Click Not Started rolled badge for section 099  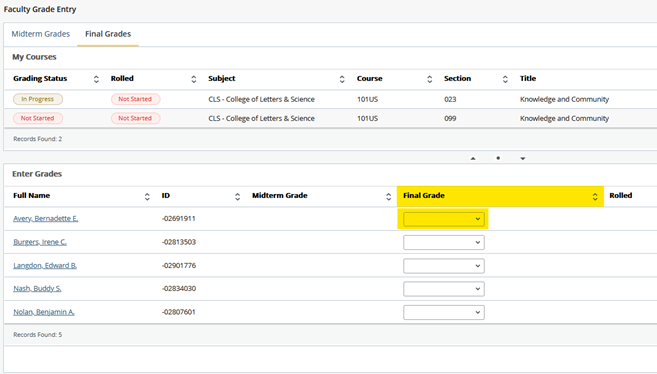(135, 119)
